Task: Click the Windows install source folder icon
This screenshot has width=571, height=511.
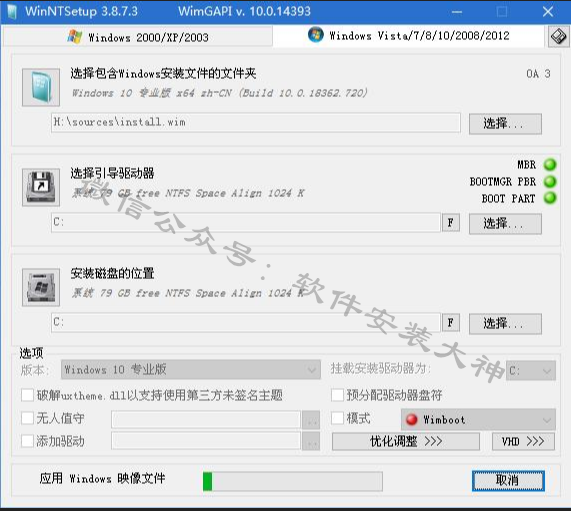Action: coord(41,87)
